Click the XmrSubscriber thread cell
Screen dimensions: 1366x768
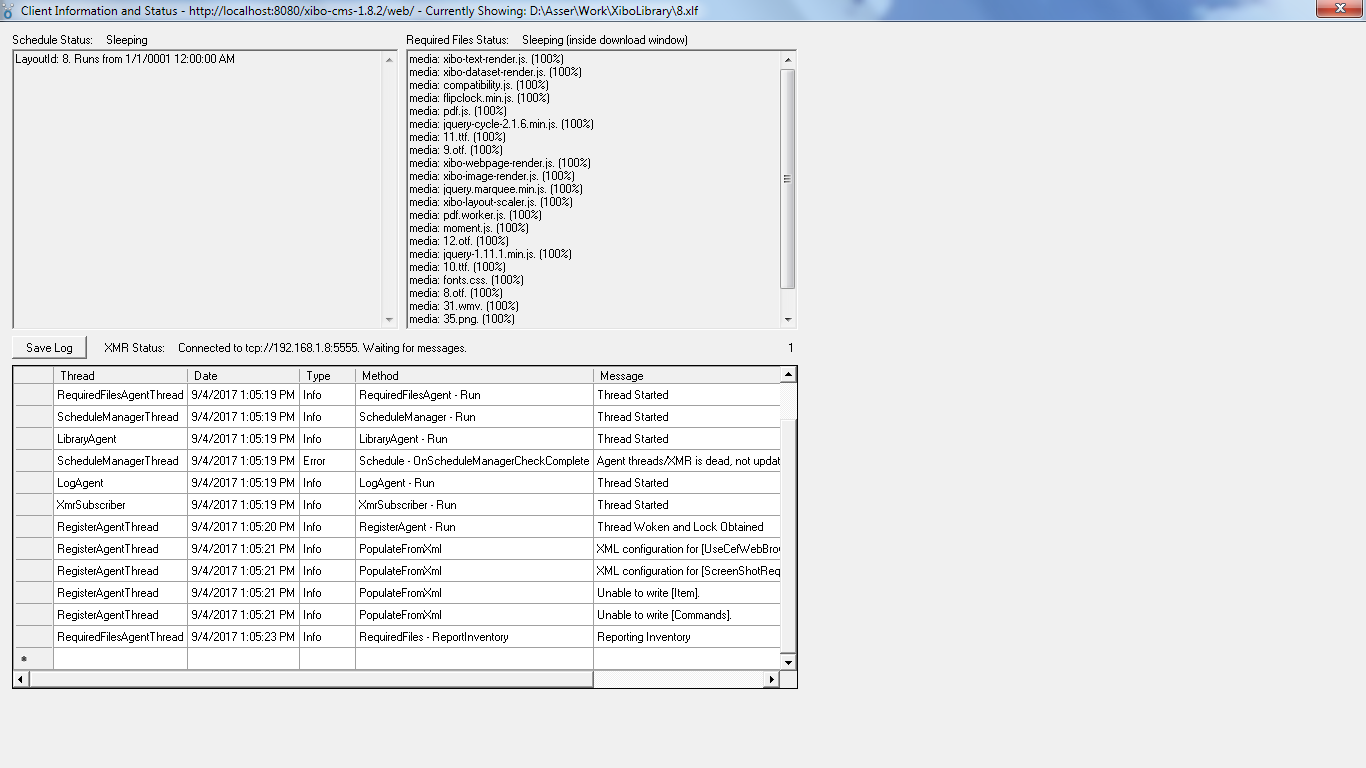(121, 505)
